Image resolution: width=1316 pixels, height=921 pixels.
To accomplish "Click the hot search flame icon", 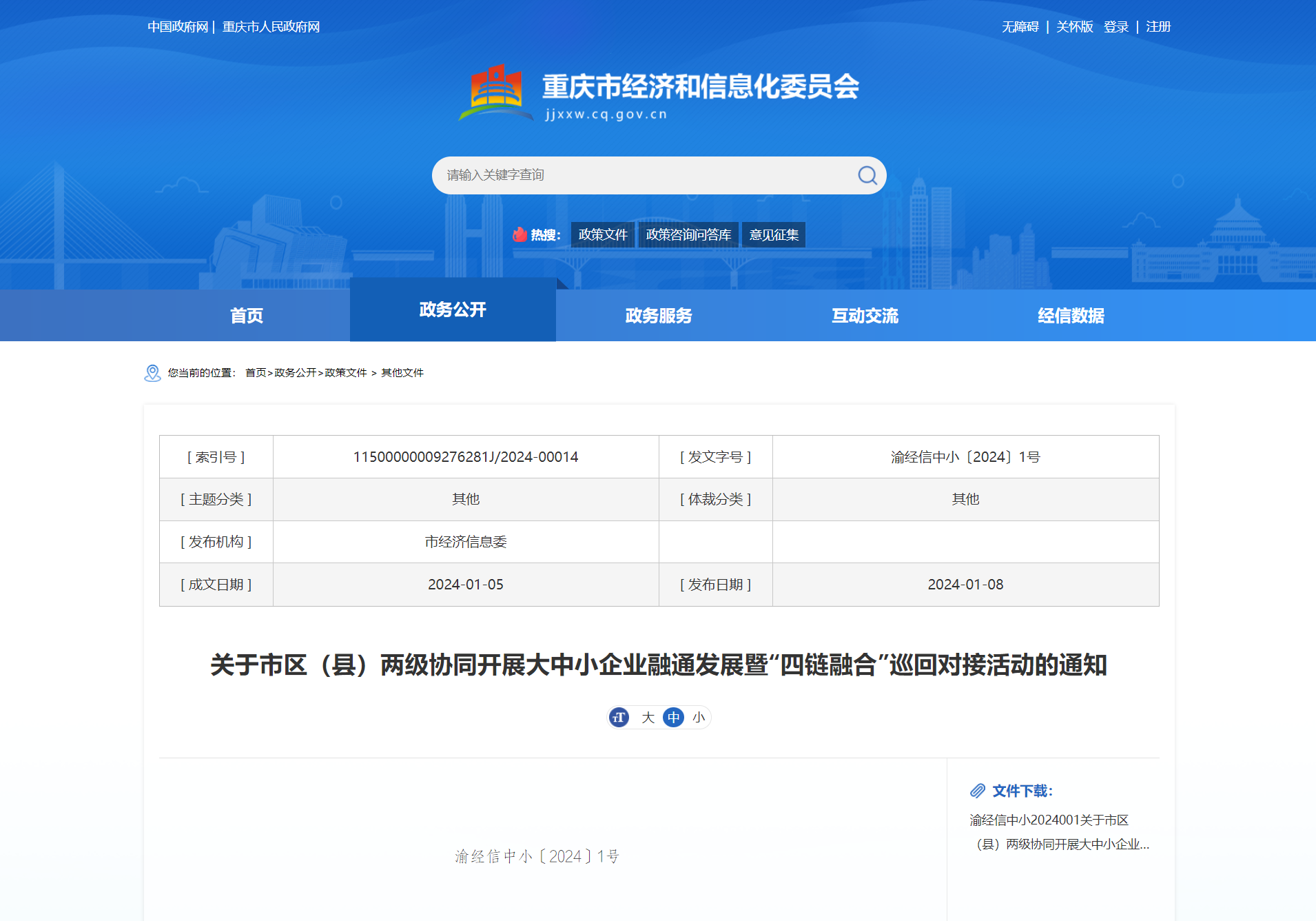I will click(x=520, y=235).
